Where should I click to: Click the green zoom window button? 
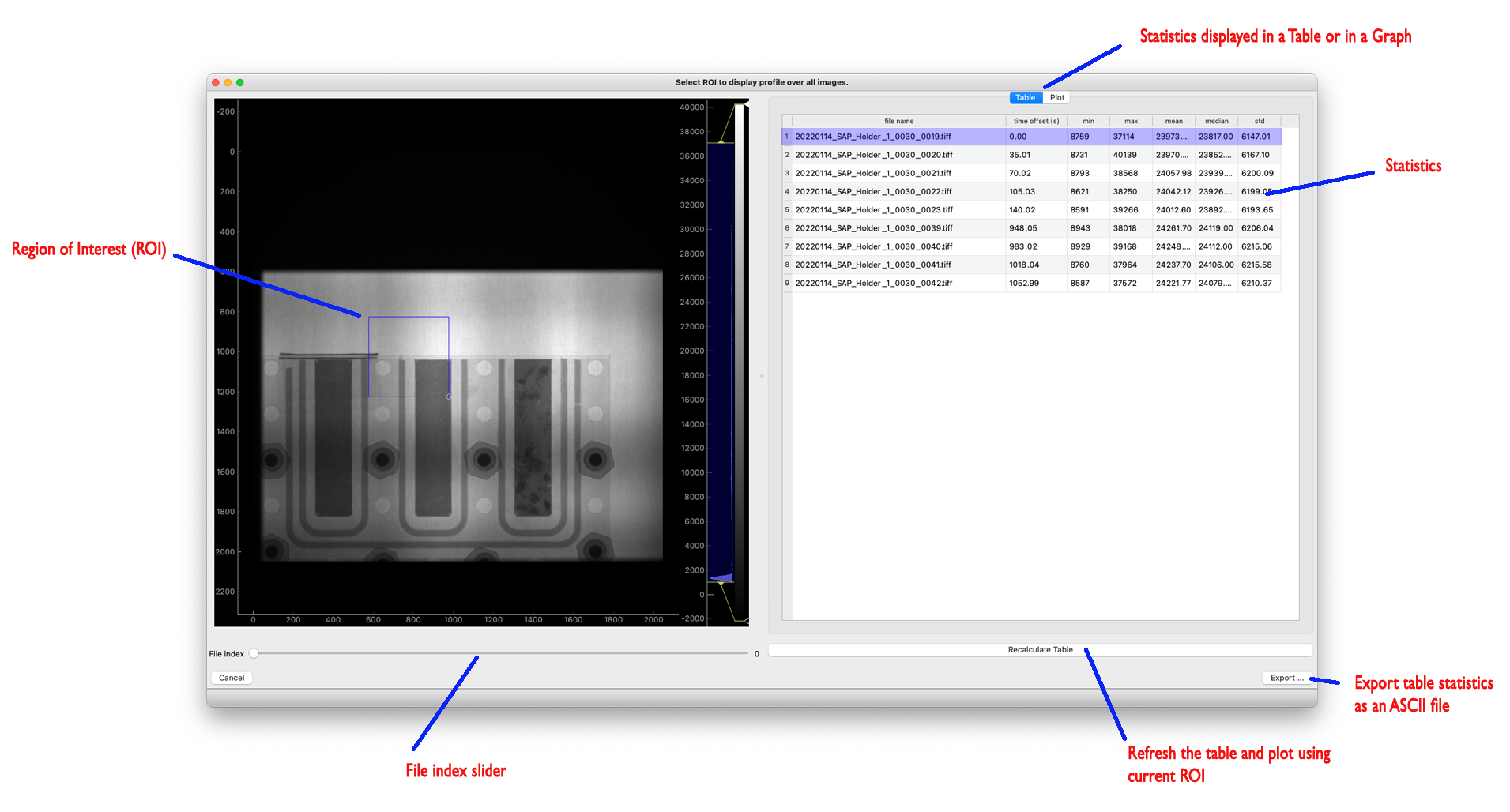tap(240, 82)
